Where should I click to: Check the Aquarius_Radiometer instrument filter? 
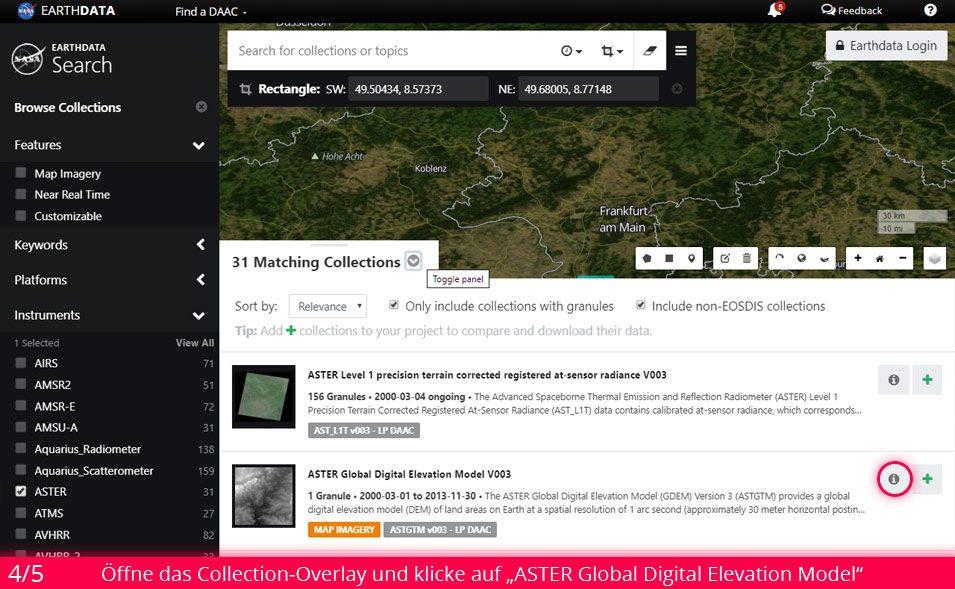[21, 448]
